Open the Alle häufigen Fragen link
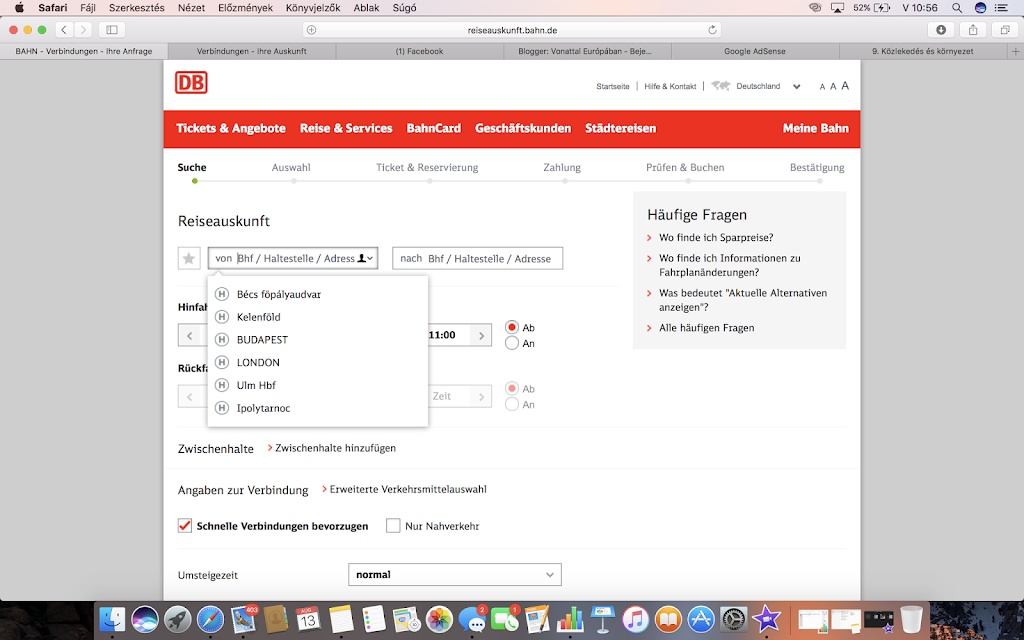Screen dimensions: 1024x640 click(706, 328)
